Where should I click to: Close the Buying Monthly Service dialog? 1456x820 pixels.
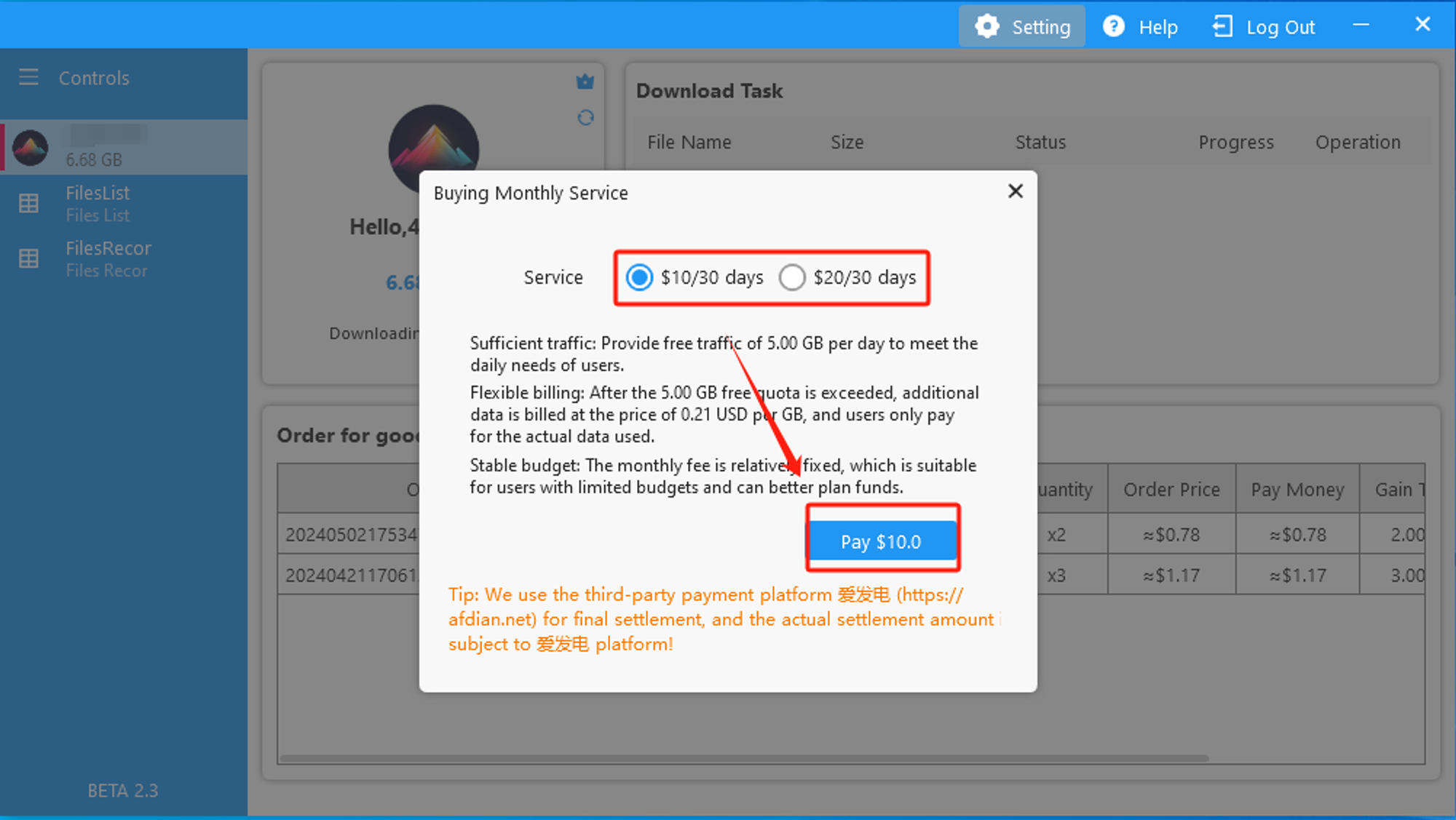(1016, 191)
